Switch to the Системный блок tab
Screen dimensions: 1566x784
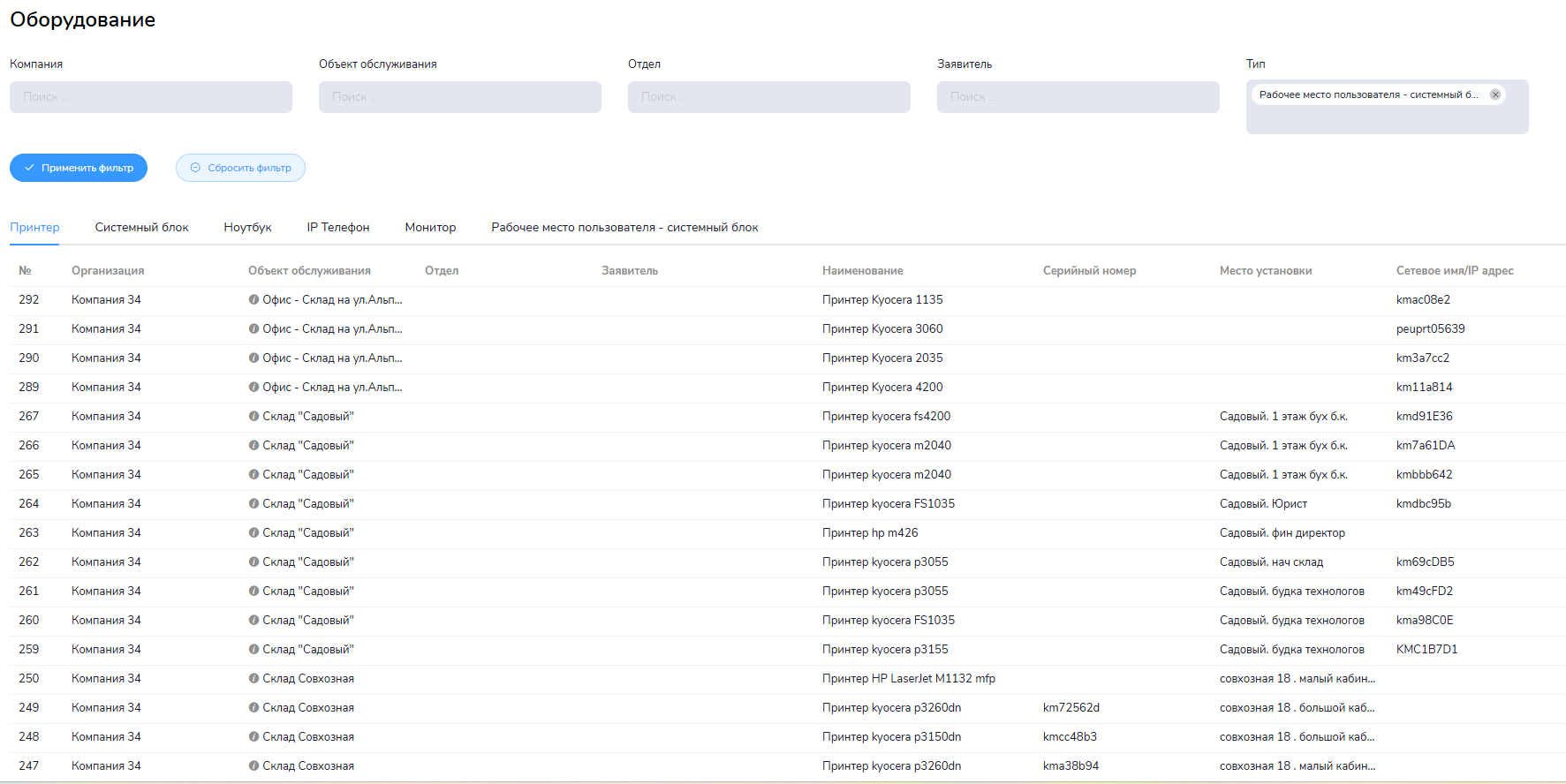point(141,228)
